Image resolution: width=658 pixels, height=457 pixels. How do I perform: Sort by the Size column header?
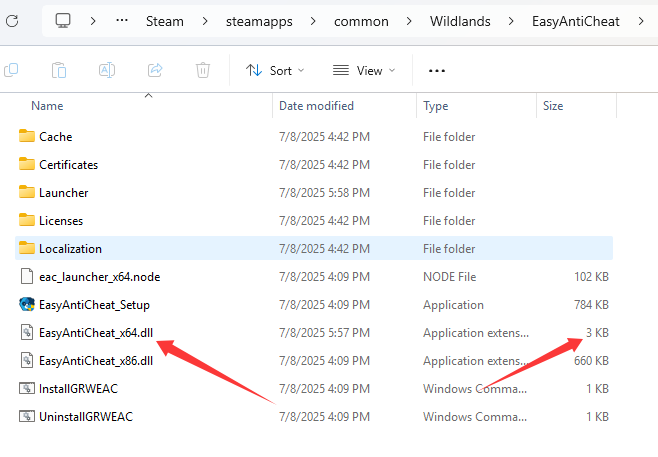[553, 106]
